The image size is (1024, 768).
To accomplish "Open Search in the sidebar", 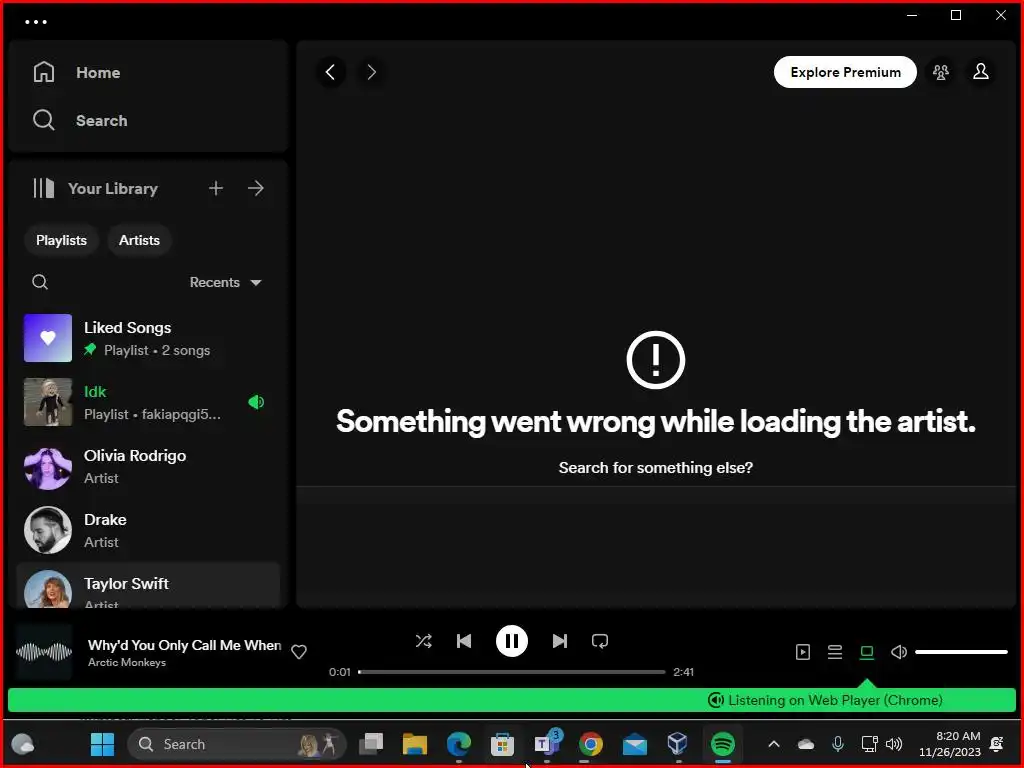I will [80, 121].
